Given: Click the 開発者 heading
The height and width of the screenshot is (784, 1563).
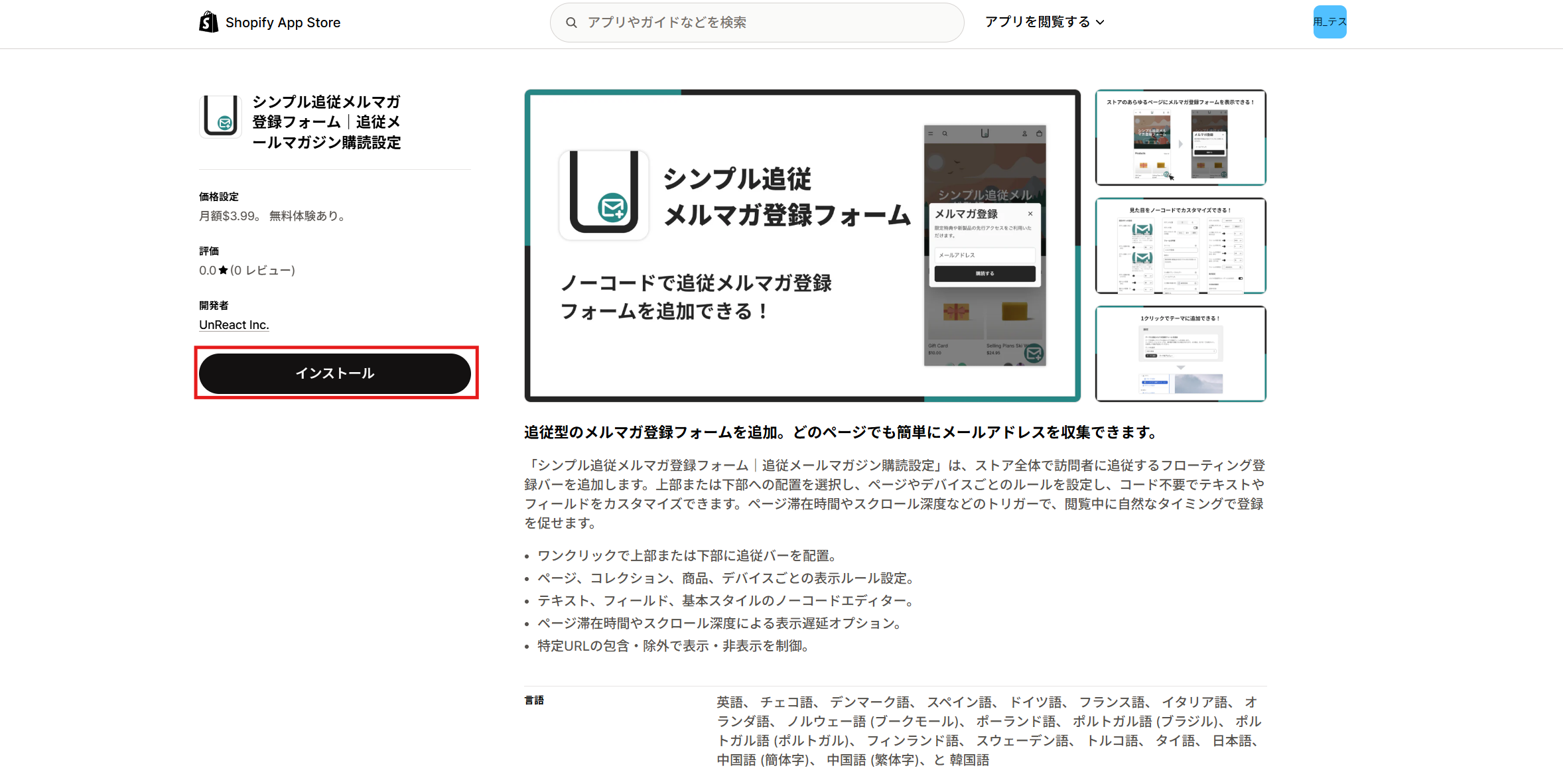Looking at the screenshot, I should click(214, 306).
